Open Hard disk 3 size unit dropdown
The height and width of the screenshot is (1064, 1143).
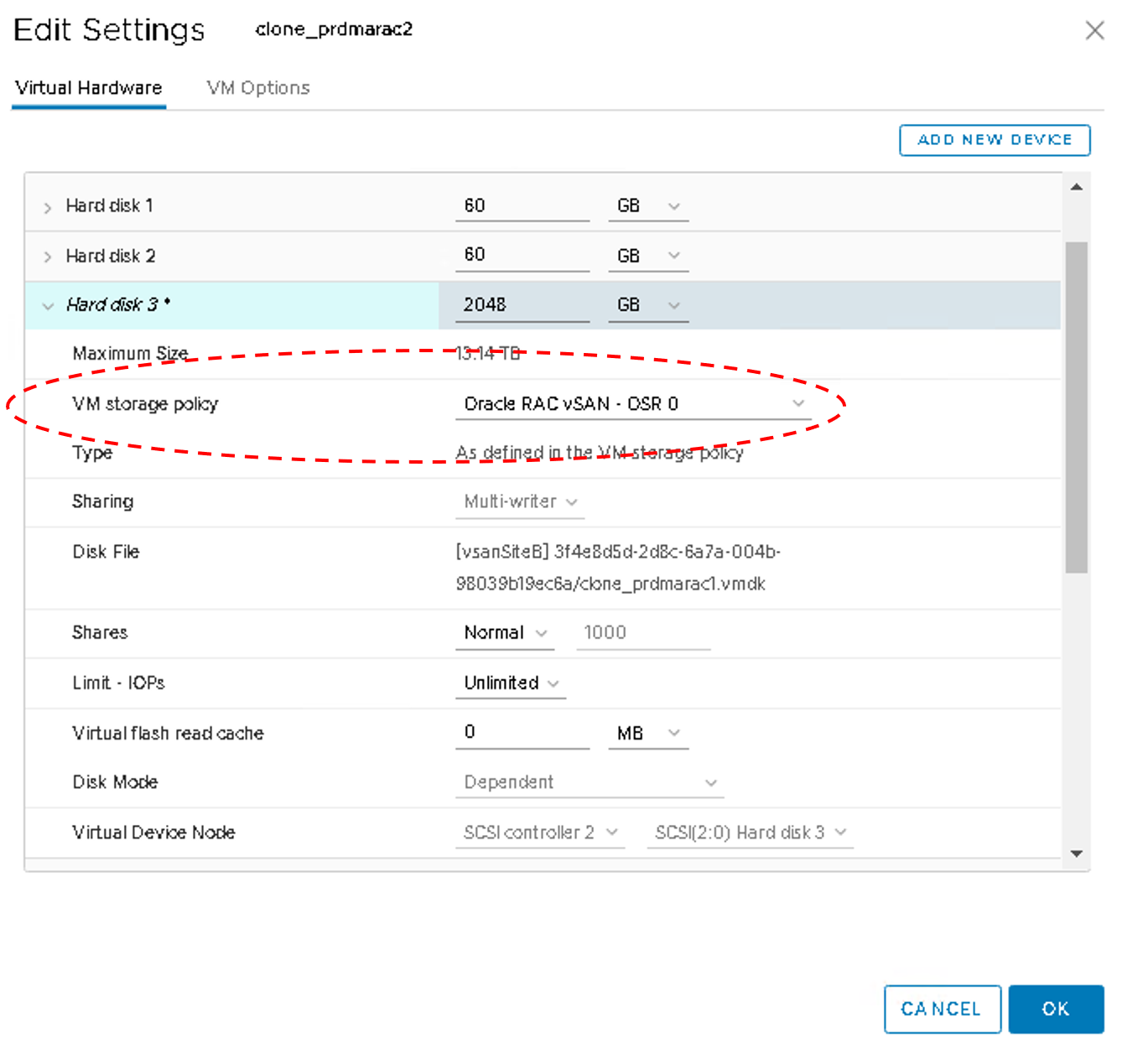tap(647, 305)
